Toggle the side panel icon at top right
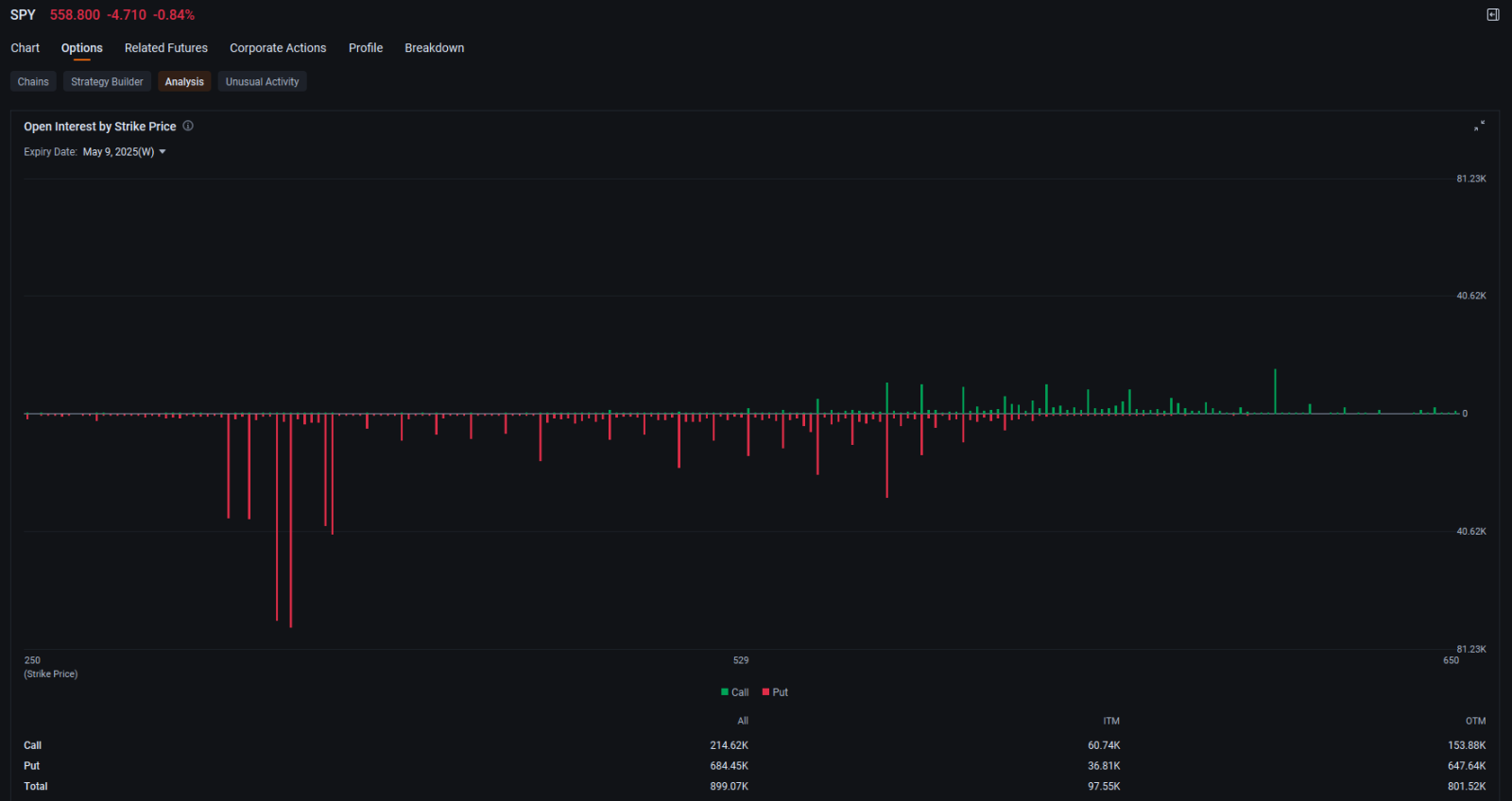1512x801 pixels. coord(1493,14)
